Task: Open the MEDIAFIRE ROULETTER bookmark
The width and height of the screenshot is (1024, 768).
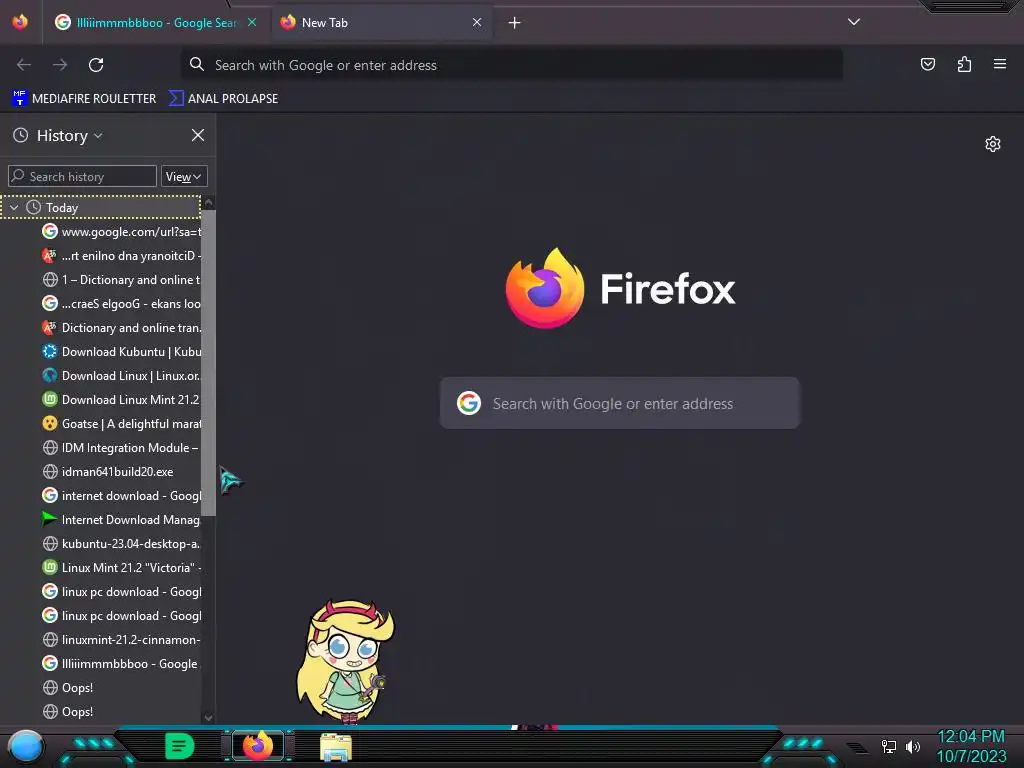Action: [x=84, y=99]
